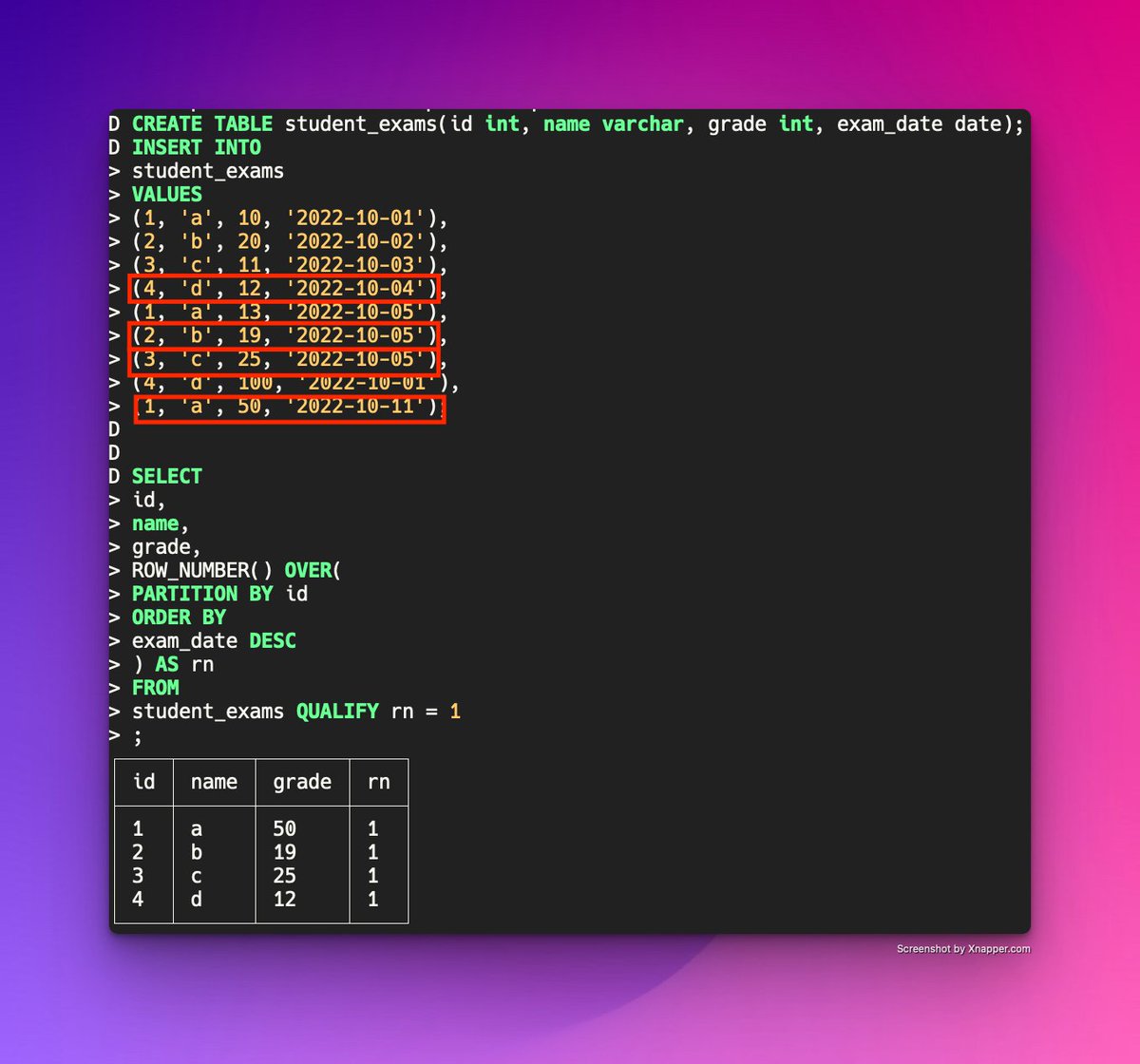Click the 'grade,' line in the query
Screen dimensions: 1140x1064
167,548
